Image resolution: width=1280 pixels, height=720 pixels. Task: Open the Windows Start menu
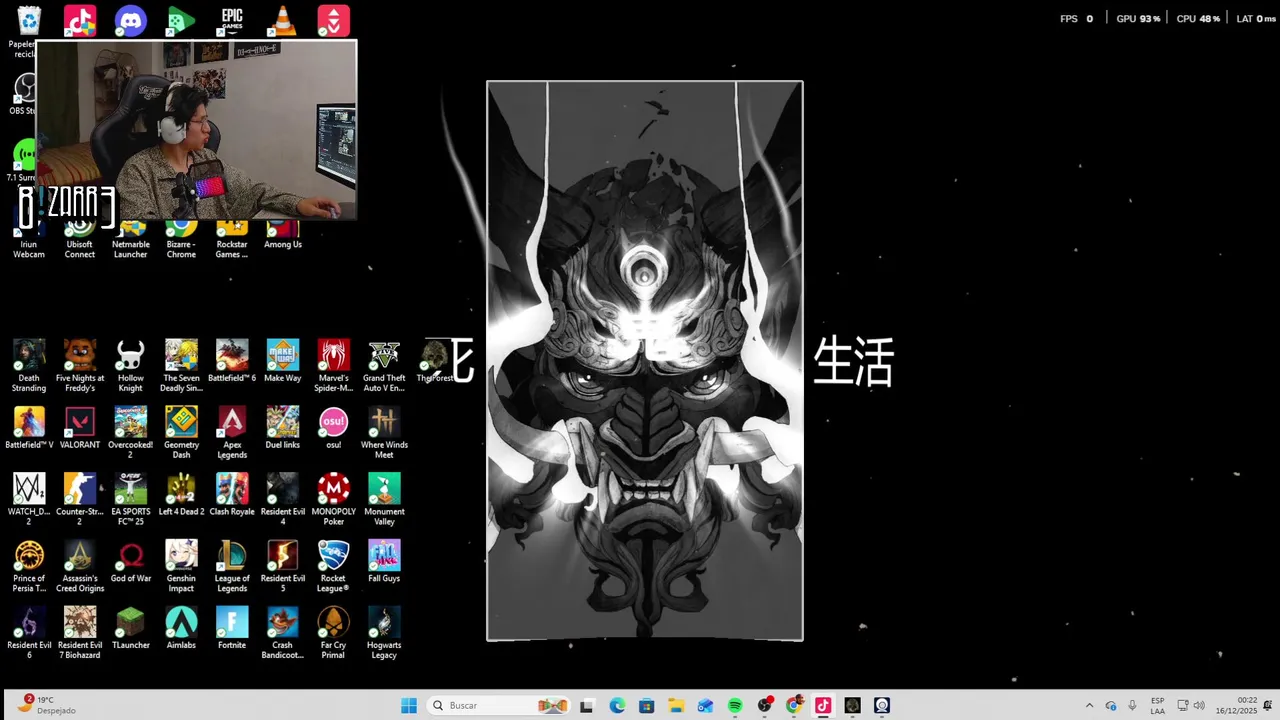point(409,706)
